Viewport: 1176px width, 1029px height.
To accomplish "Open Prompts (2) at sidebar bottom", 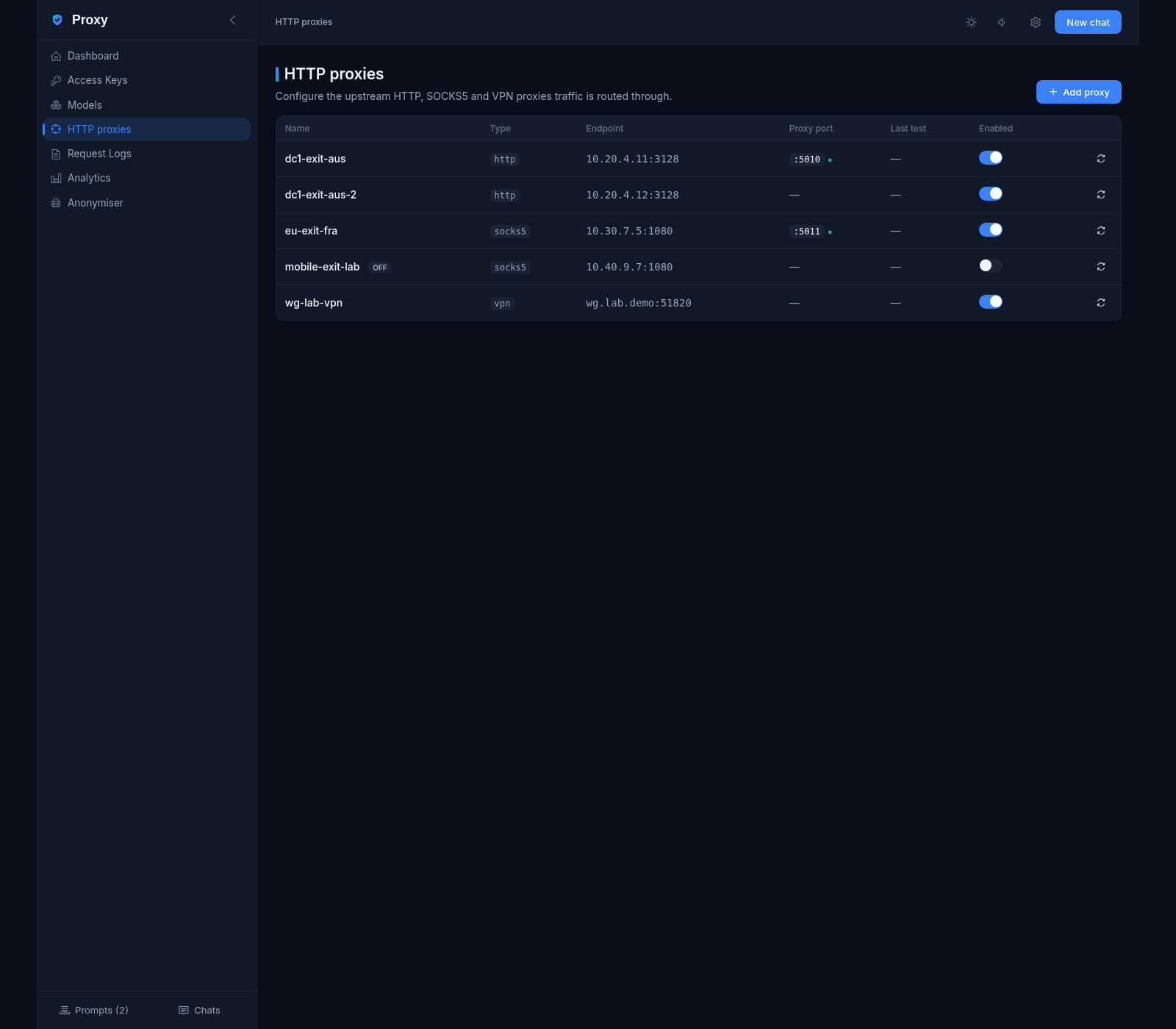I will (94, 1011).
